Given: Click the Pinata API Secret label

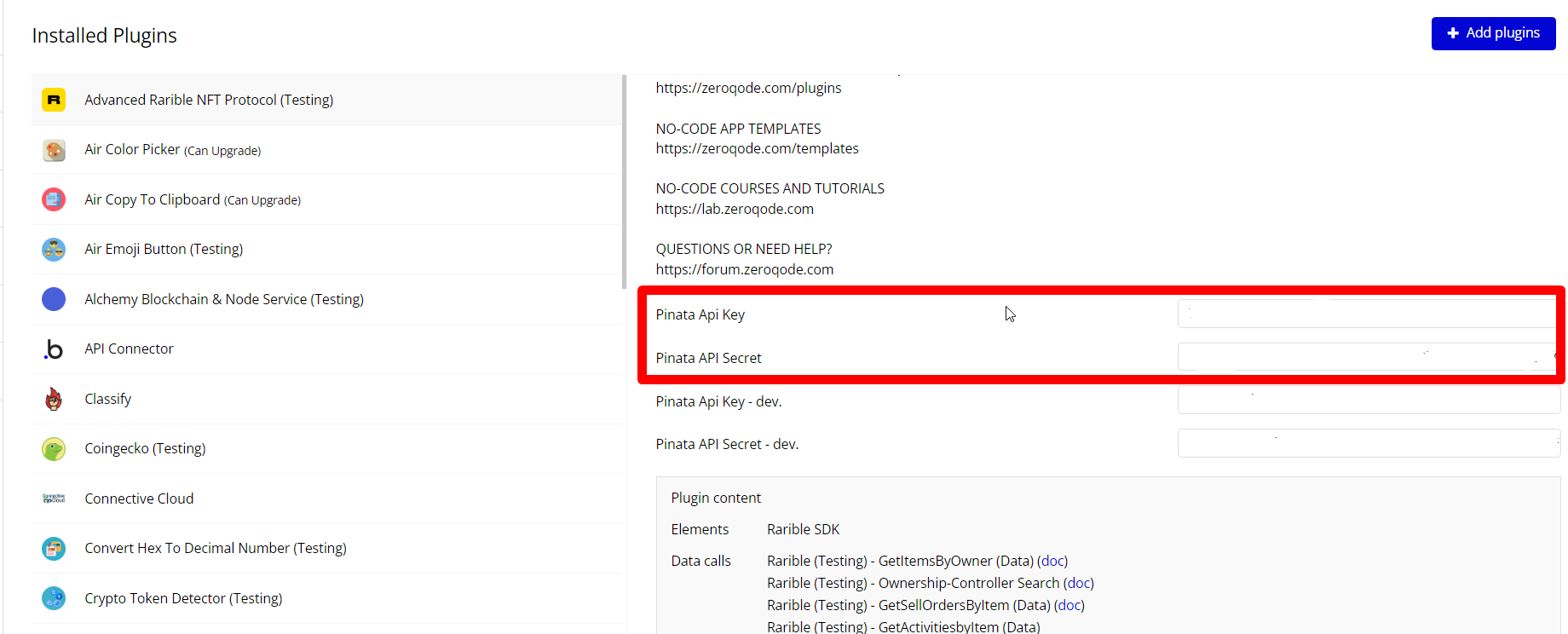Looking at the screenshot, I should [708, 358].
